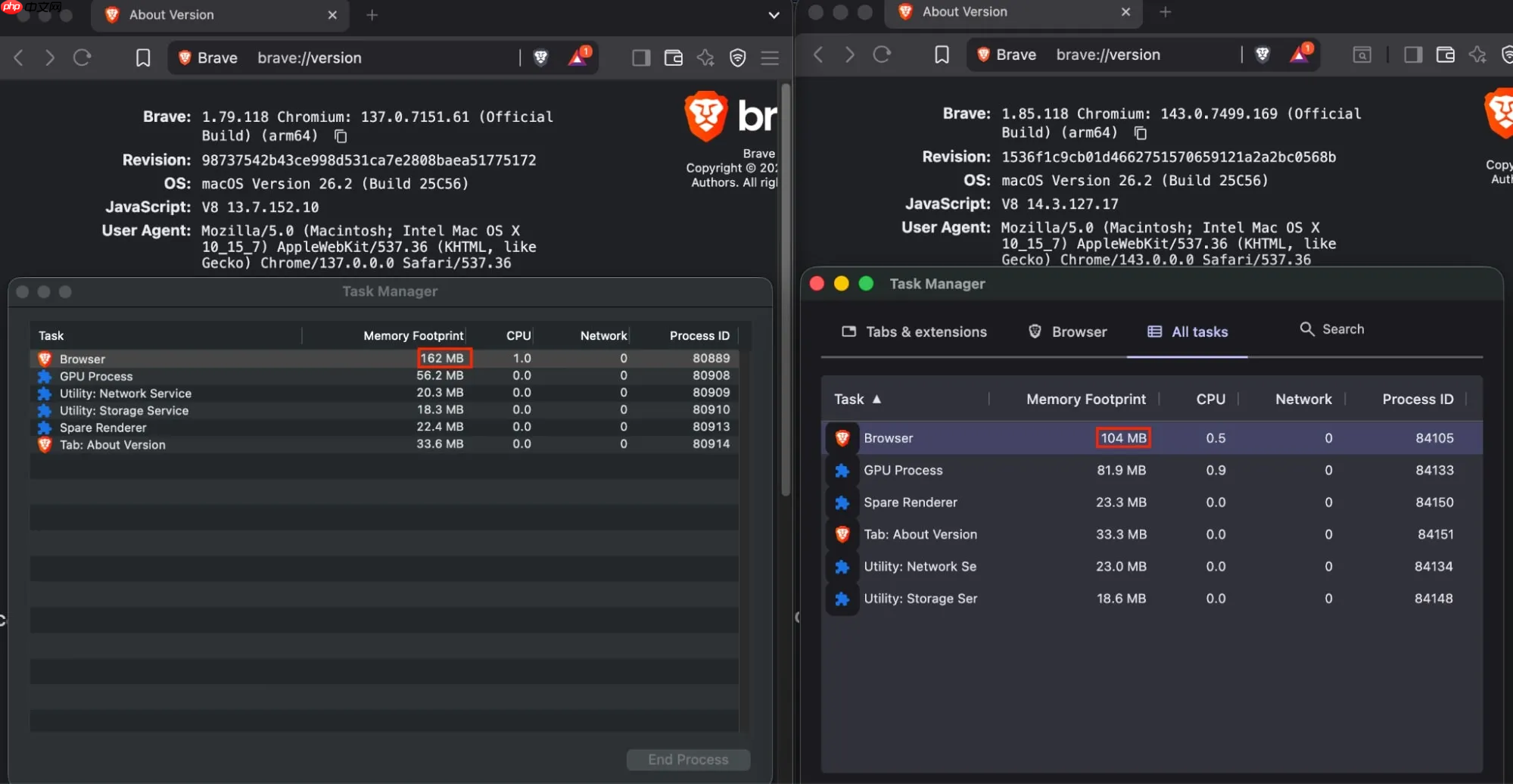The image size is (1513, 784).
Task: Click the Search field in Task Manager
Action: tap(1343, 329)
